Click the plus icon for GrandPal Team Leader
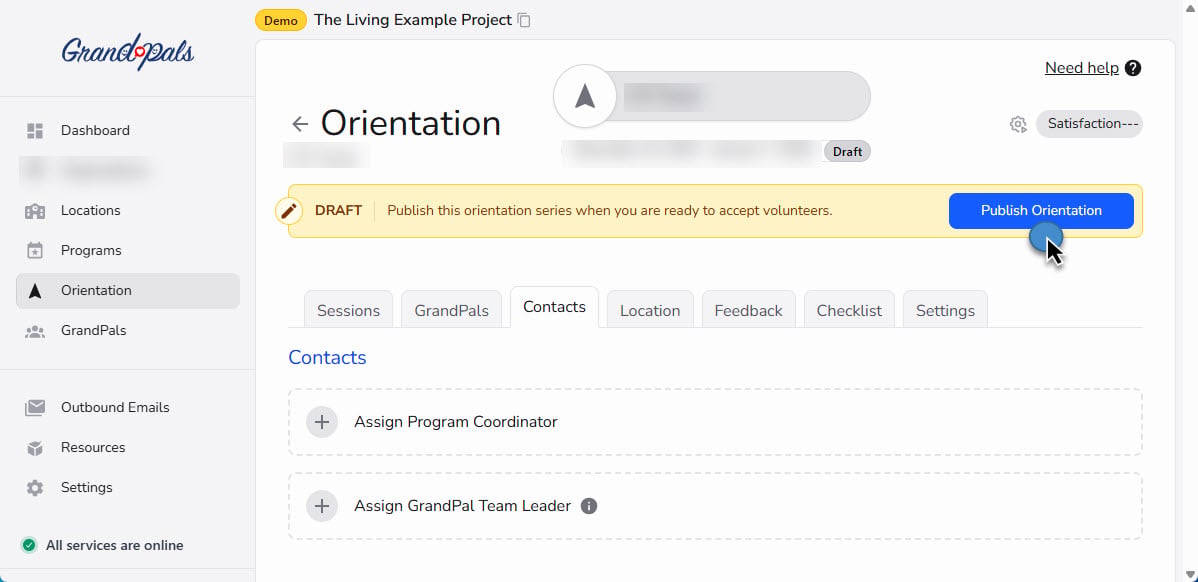Image resolution: width=1198 pixels, height=582 pixels. coord(322,506)
